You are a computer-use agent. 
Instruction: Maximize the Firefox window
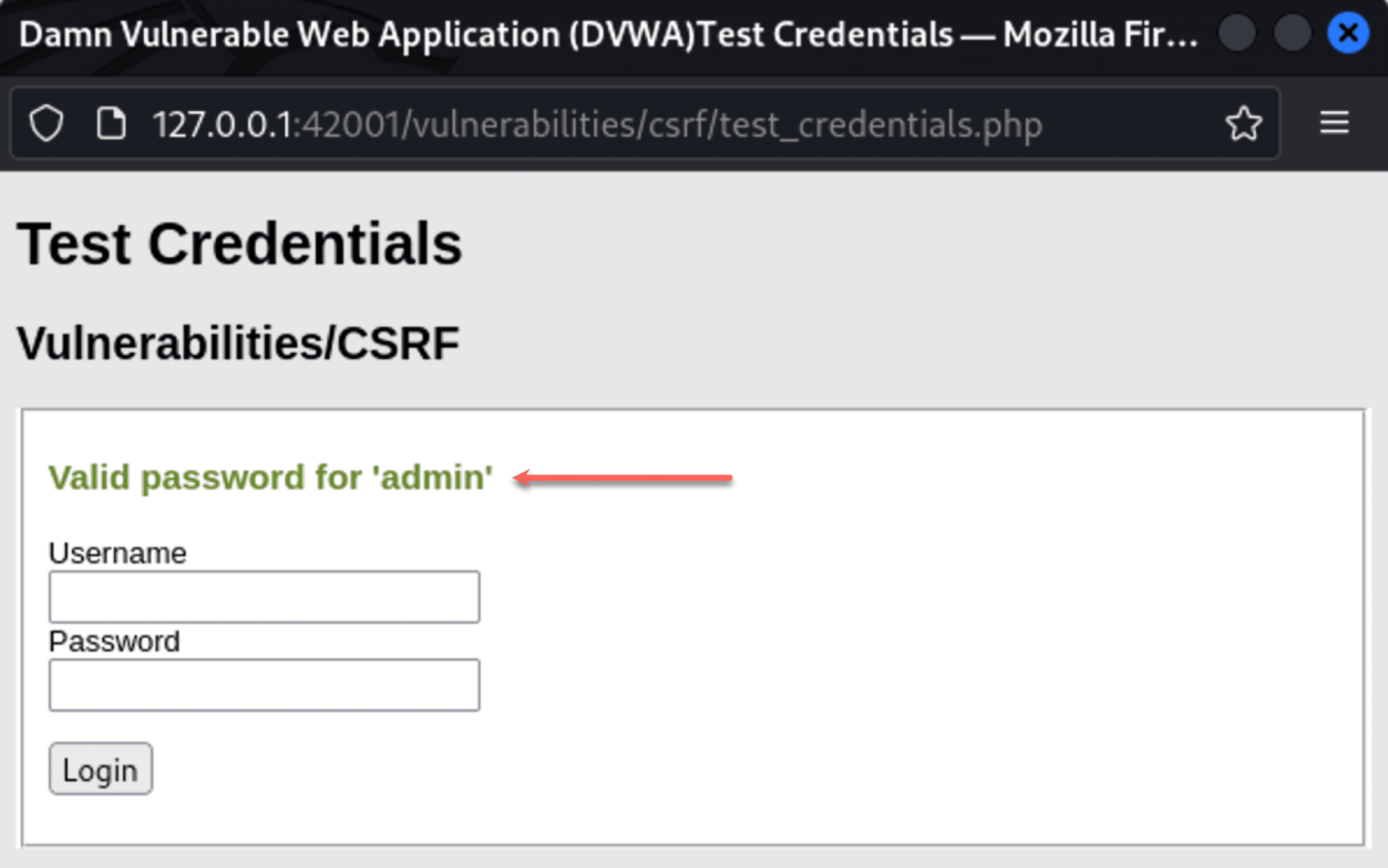pos(1292,34)
